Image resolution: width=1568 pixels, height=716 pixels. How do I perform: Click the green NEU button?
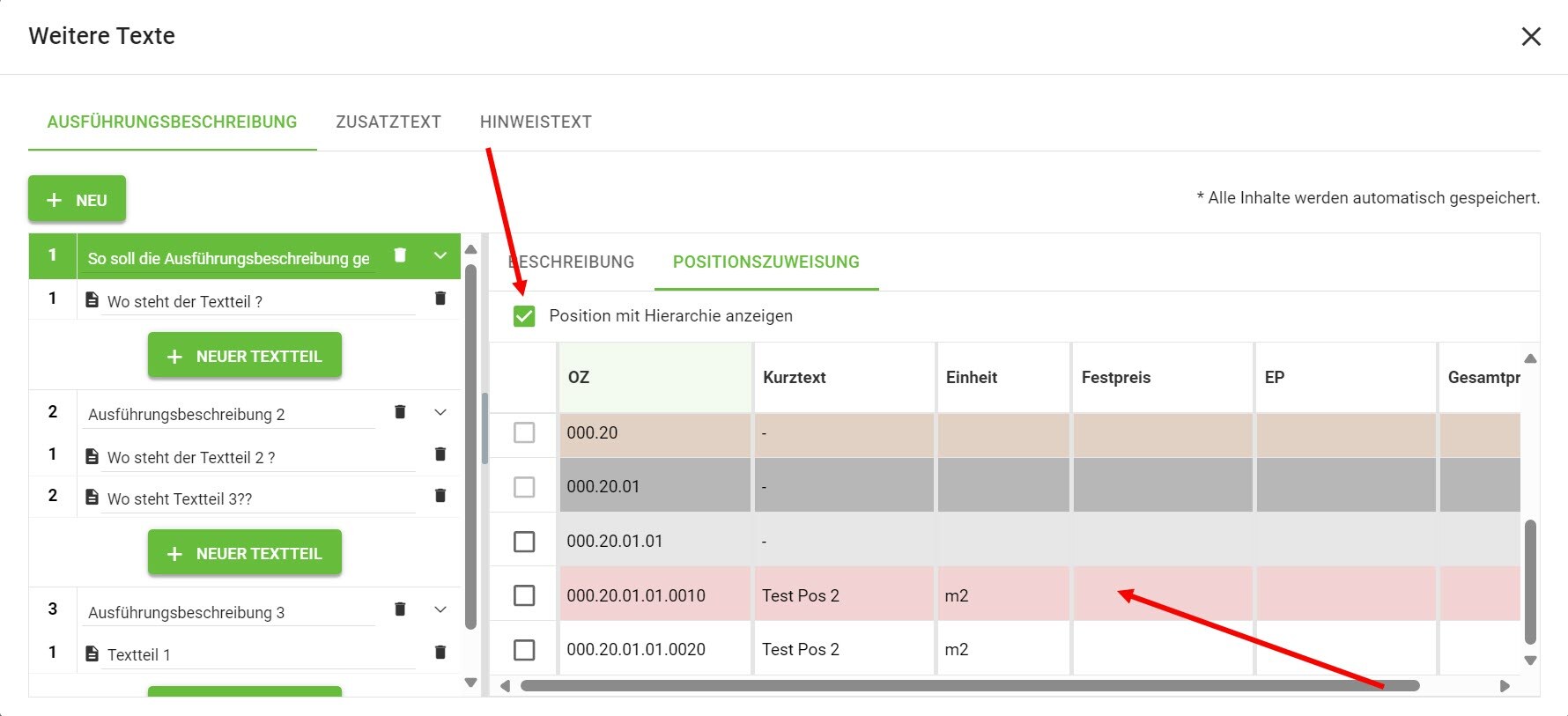[77, 200]
